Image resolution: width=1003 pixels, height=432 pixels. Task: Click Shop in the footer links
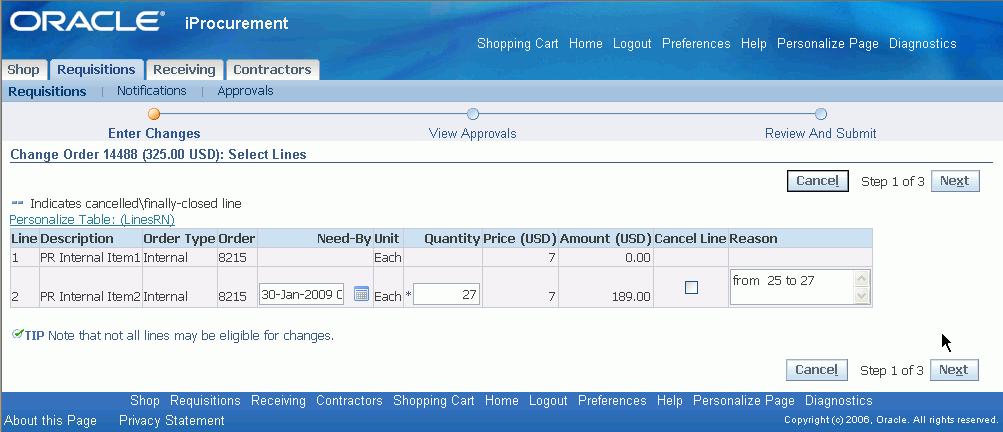click(145, 401)
